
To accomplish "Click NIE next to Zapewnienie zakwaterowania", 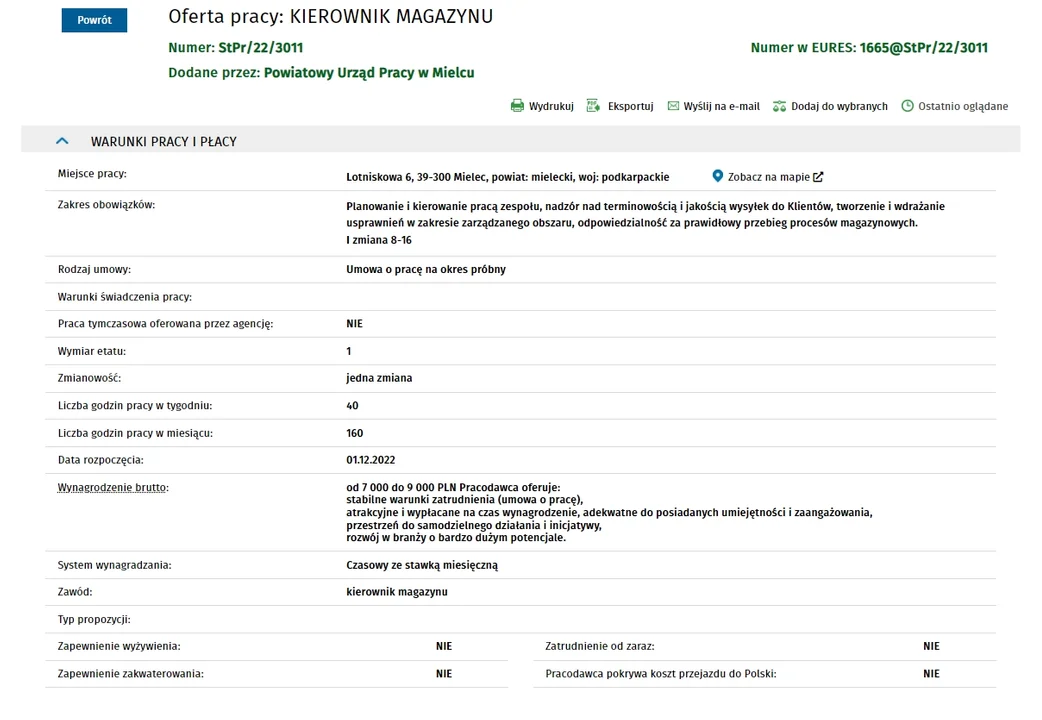I will click(444, 673).
